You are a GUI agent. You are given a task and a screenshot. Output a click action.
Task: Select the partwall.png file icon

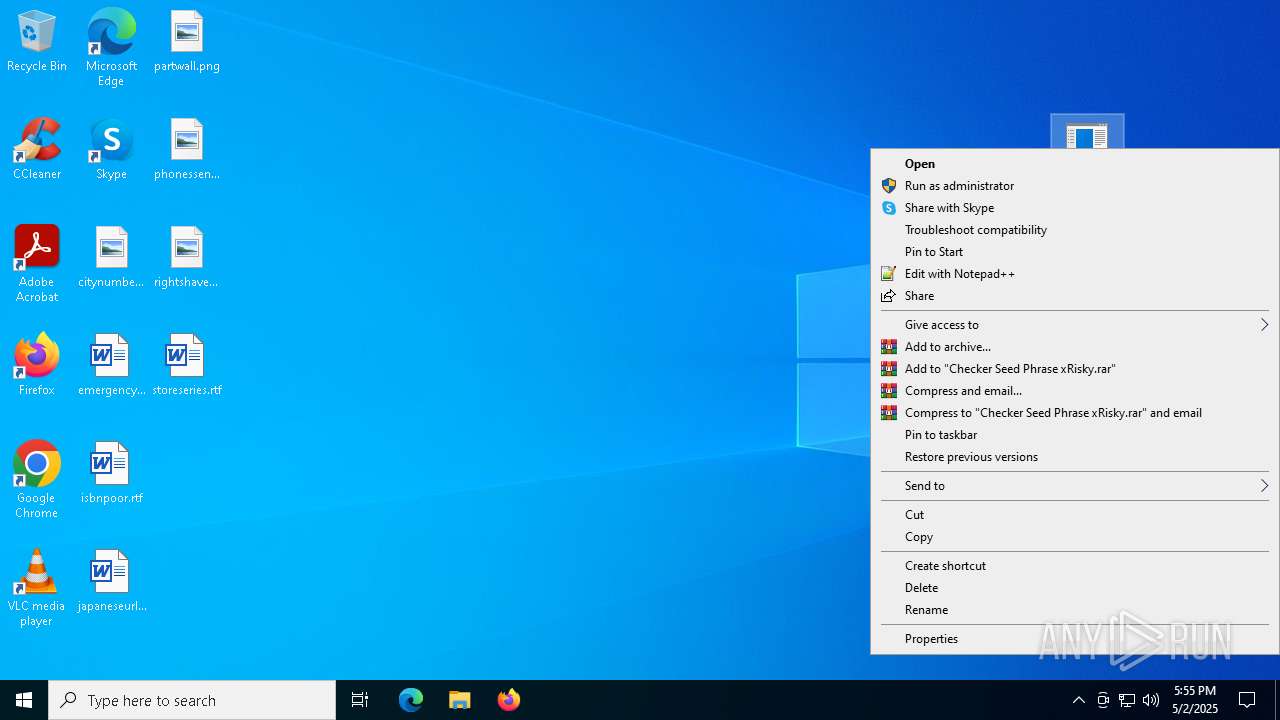(x=187, y=42)
